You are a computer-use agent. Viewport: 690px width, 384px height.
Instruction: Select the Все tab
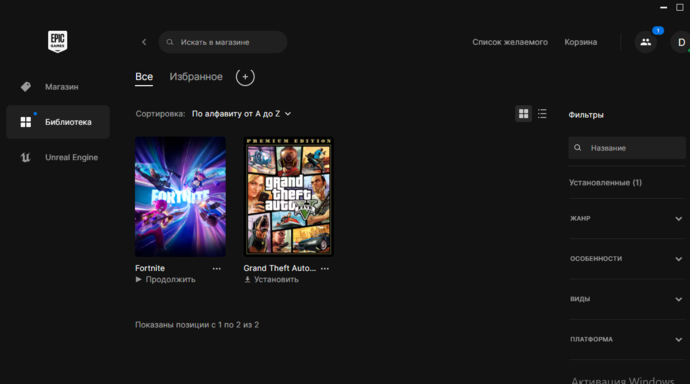tap(144, 77)
